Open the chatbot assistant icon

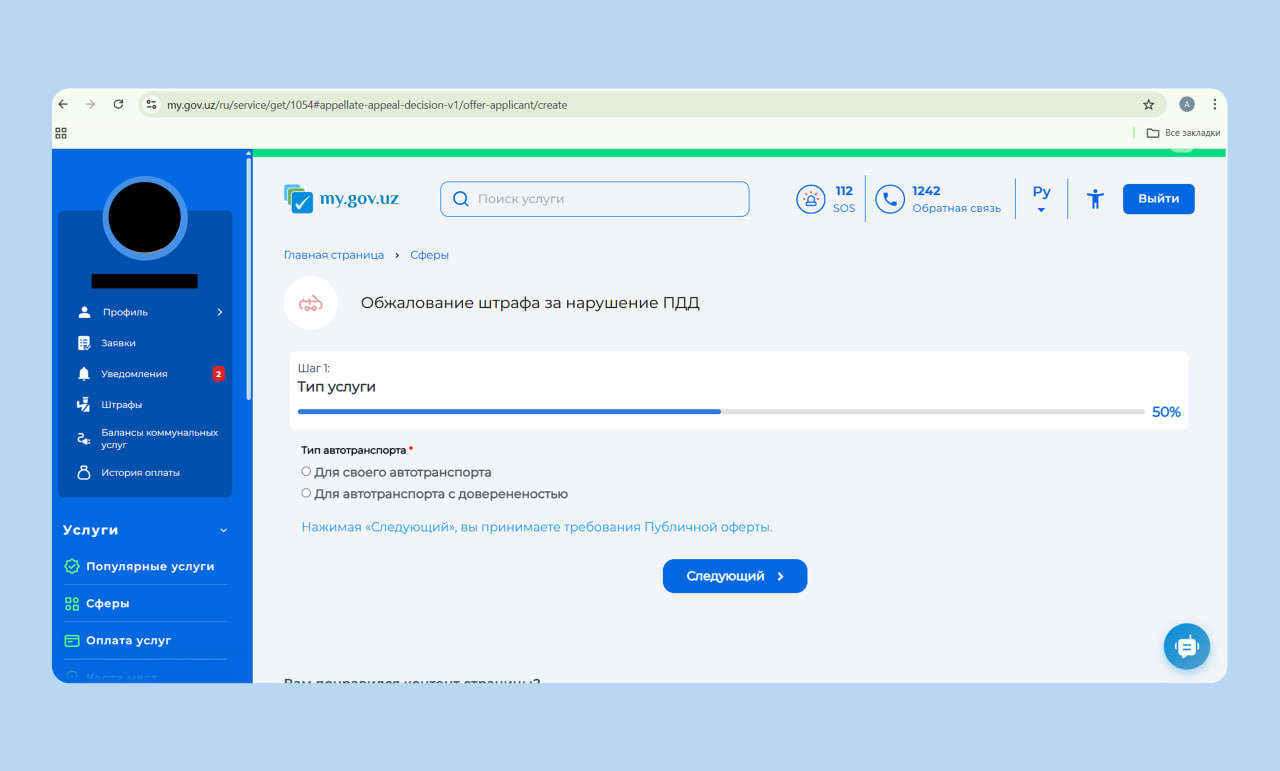tap(1186, 647)
